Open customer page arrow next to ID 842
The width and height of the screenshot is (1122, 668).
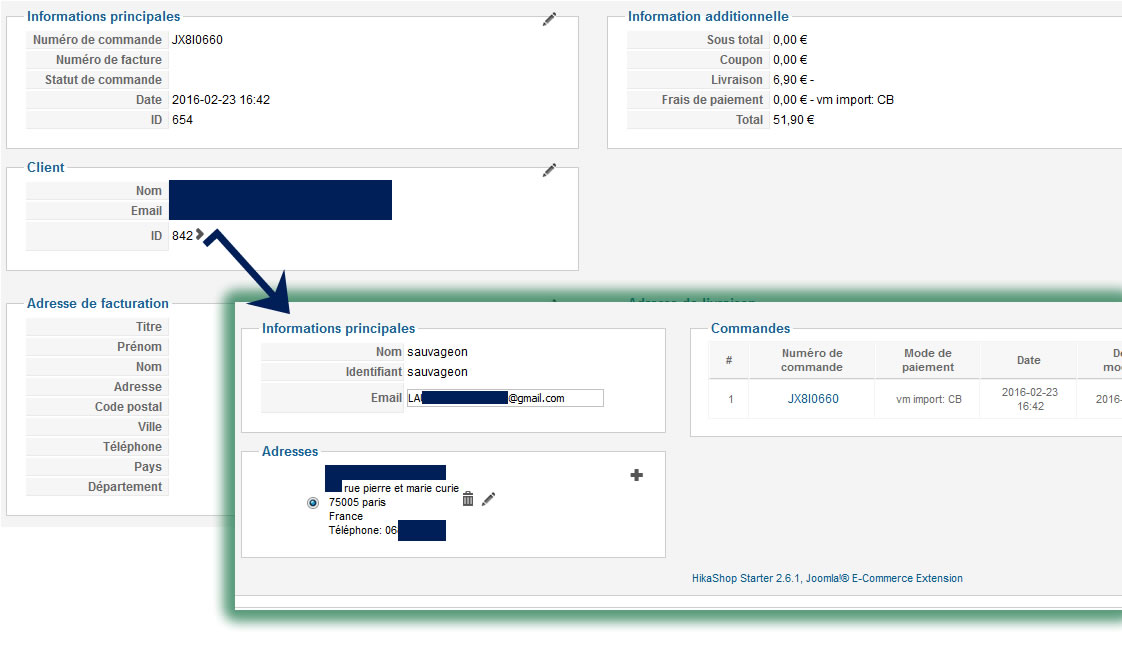(200, 235)
